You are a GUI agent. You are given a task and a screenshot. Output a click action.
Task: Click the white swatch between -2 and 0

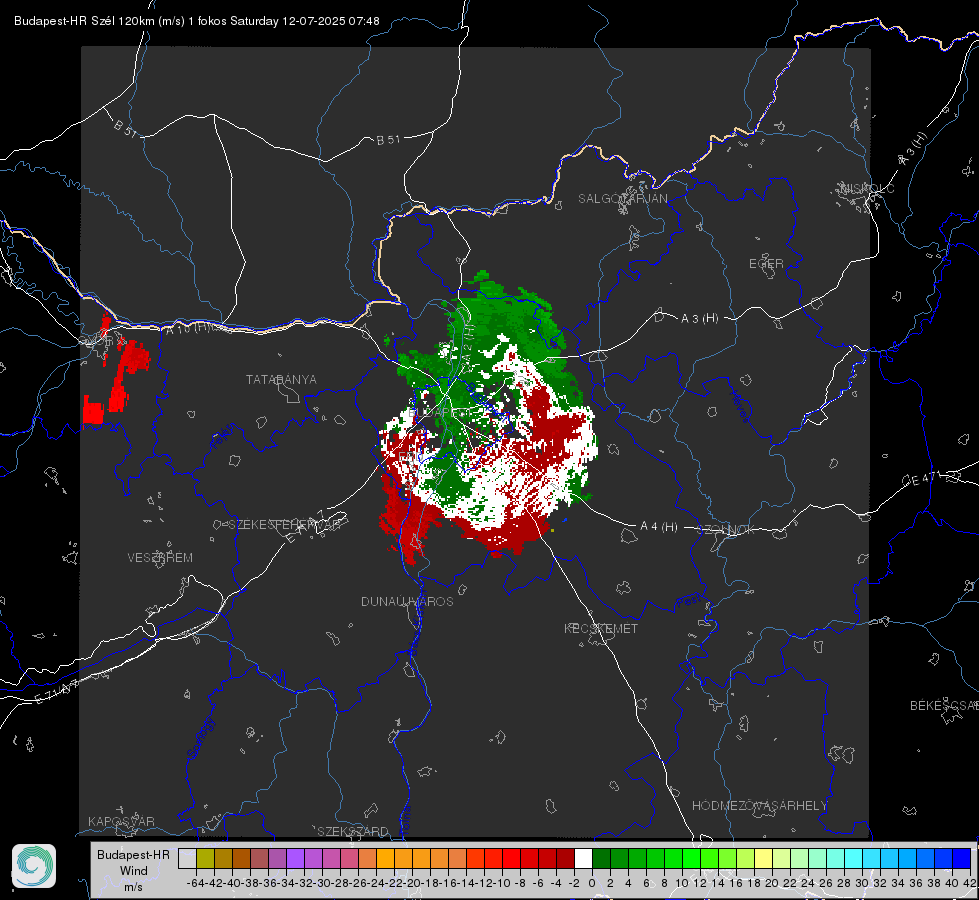point(583,858)
